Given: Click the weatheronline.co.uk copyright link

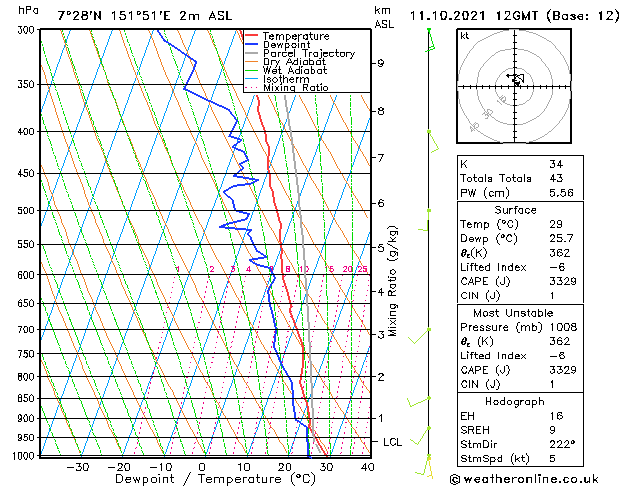Looking at the screenshot, I should (x=524, y=479).
